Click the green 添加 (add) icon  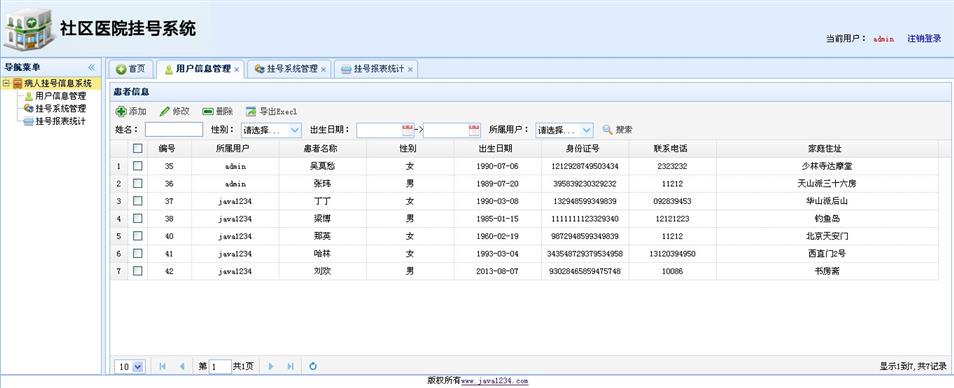click(121, 112)
